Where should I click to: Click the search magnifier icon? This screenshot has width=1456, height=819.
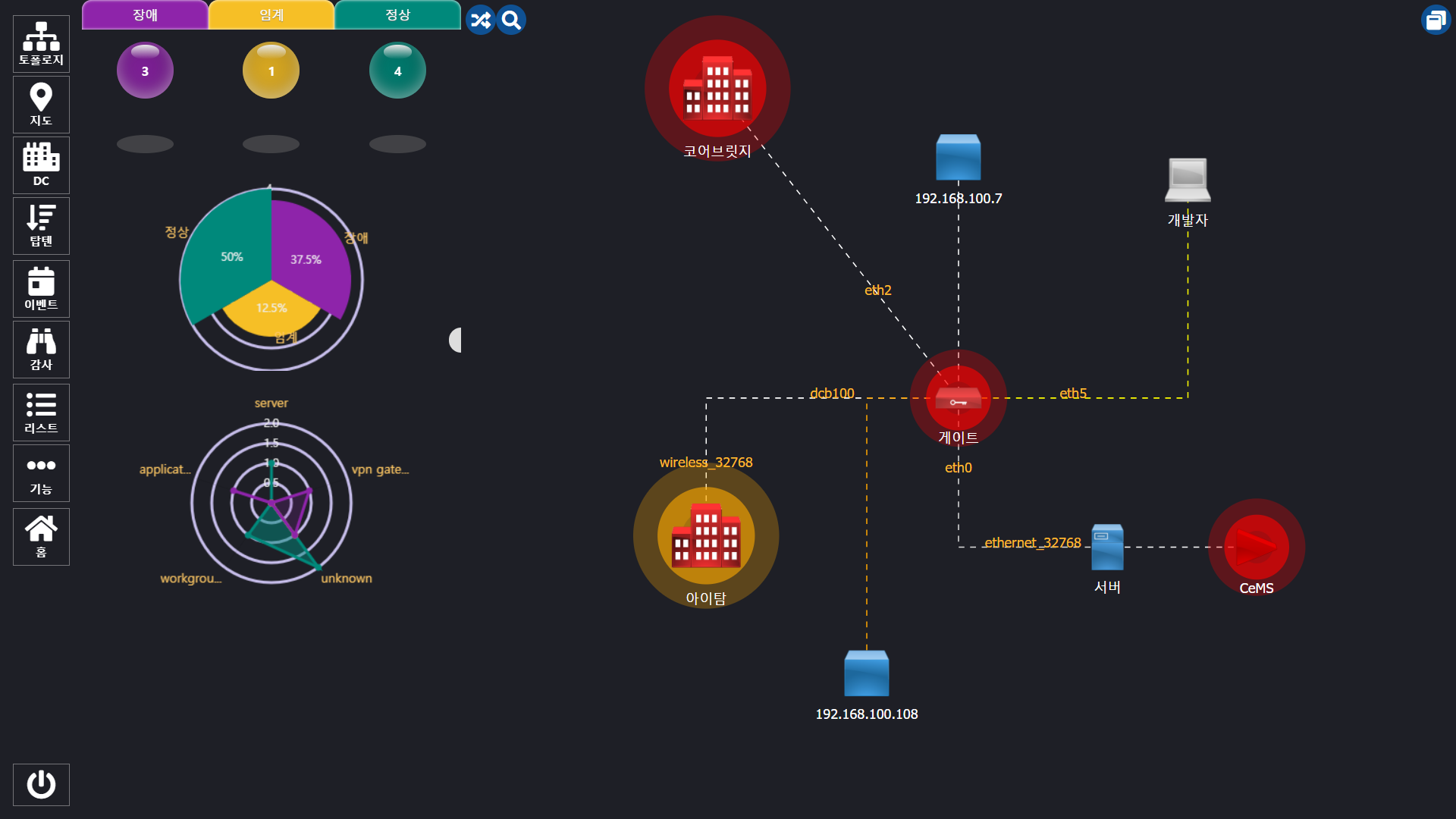(x=512, y=20)
